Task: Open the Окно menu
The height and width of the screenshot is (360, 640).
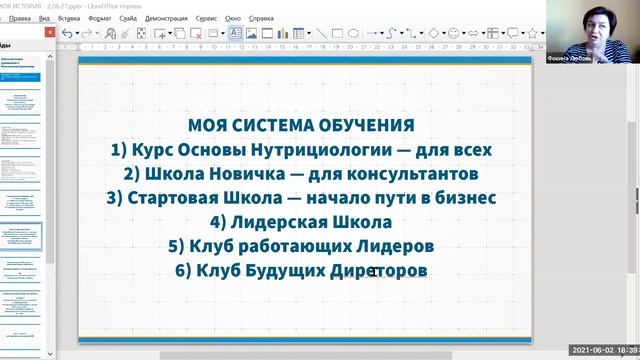Action: tap(233, 18)
